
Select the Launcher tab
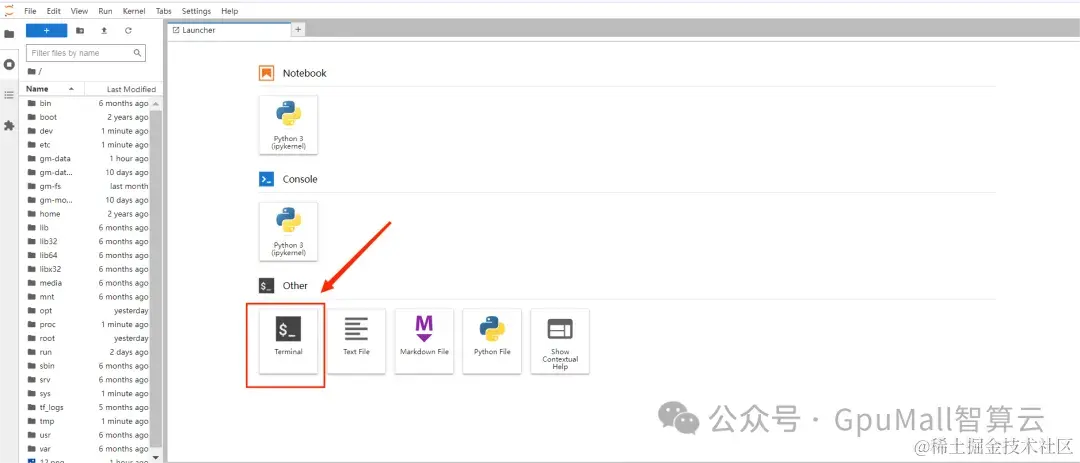(229, 30)
